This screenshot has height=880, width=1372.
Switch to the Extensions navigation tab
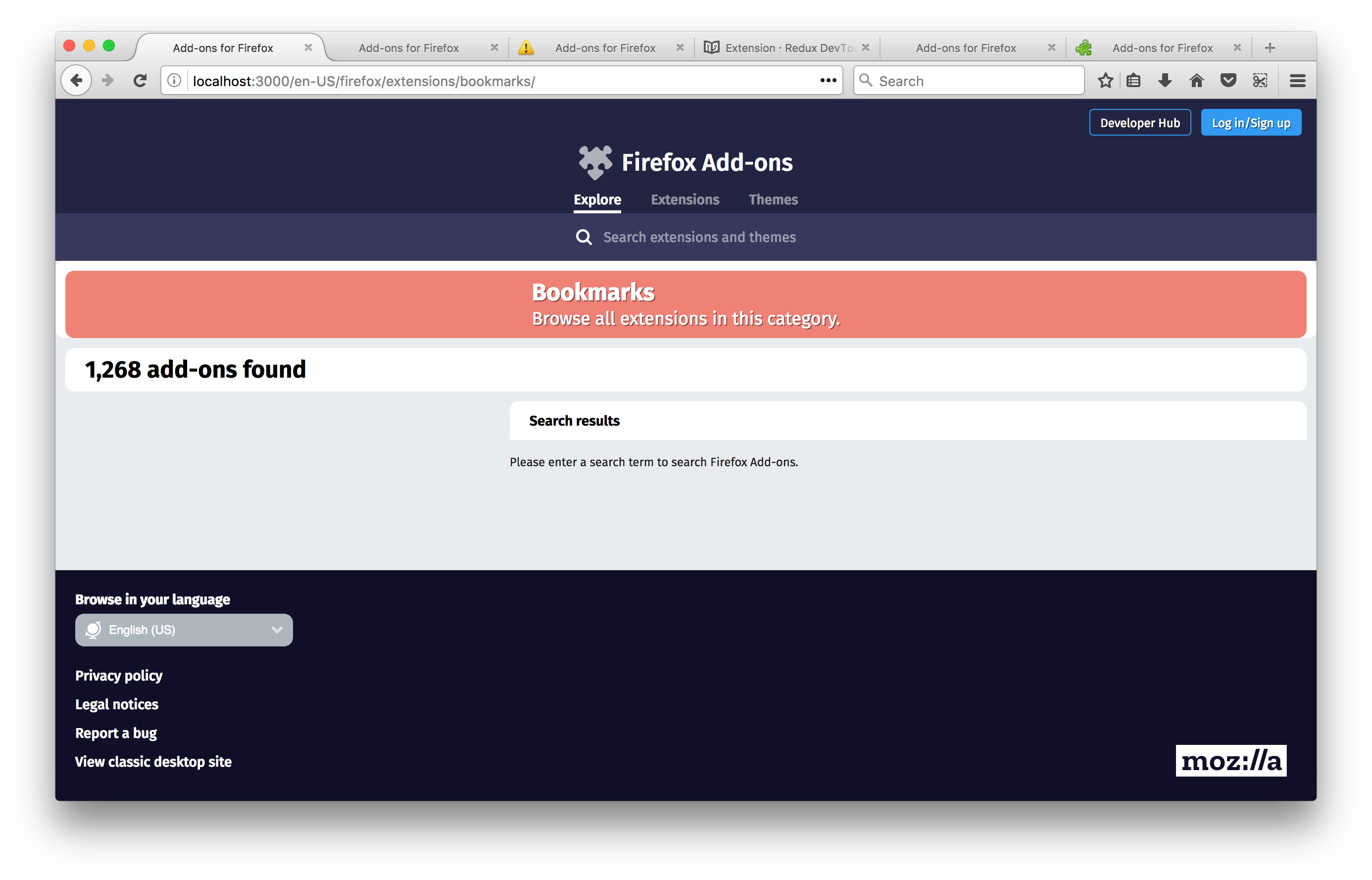click(685, 199)
